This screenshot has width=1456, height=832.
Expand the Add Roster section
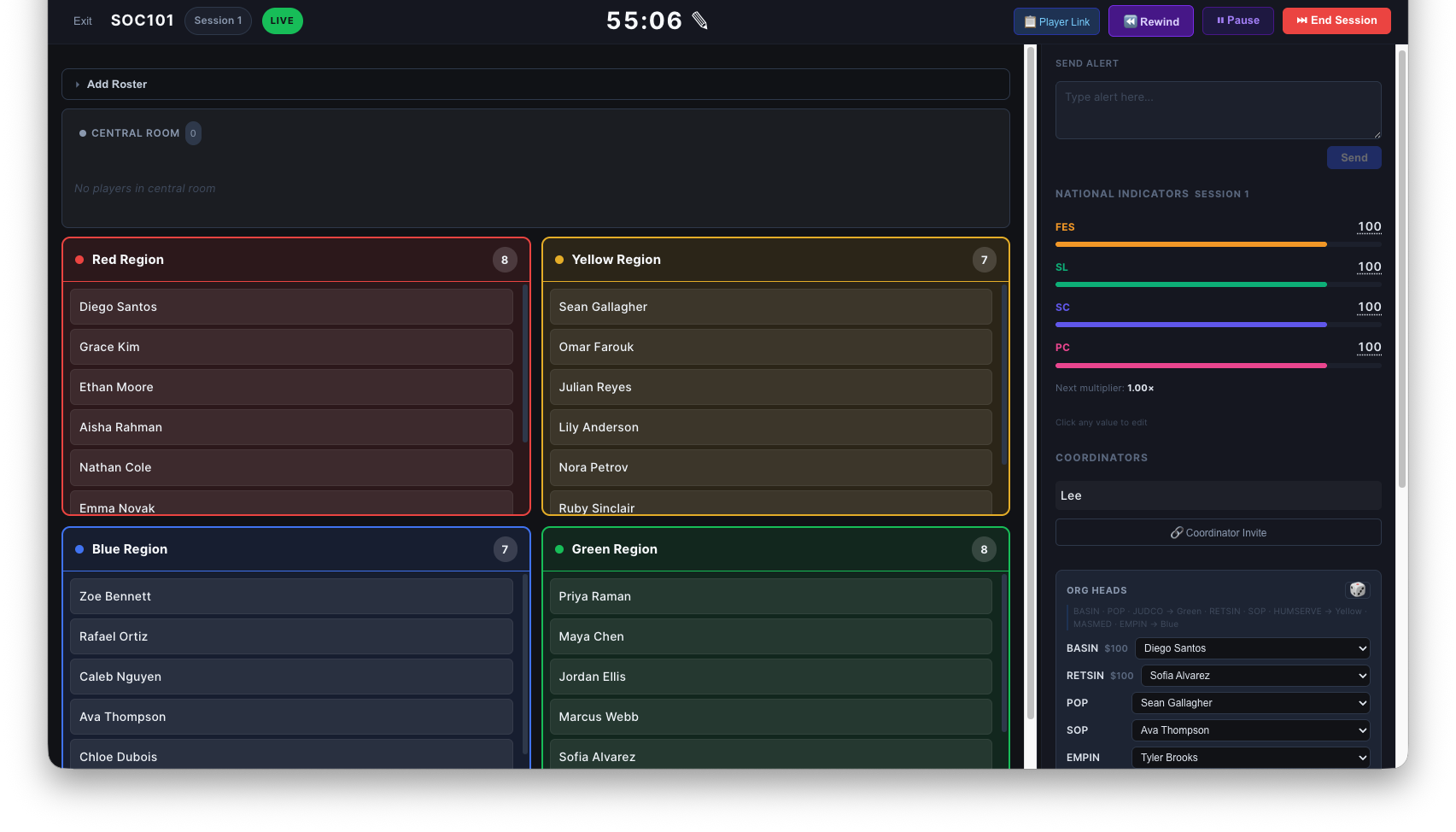pyautogui.click(x=535, y=84)
